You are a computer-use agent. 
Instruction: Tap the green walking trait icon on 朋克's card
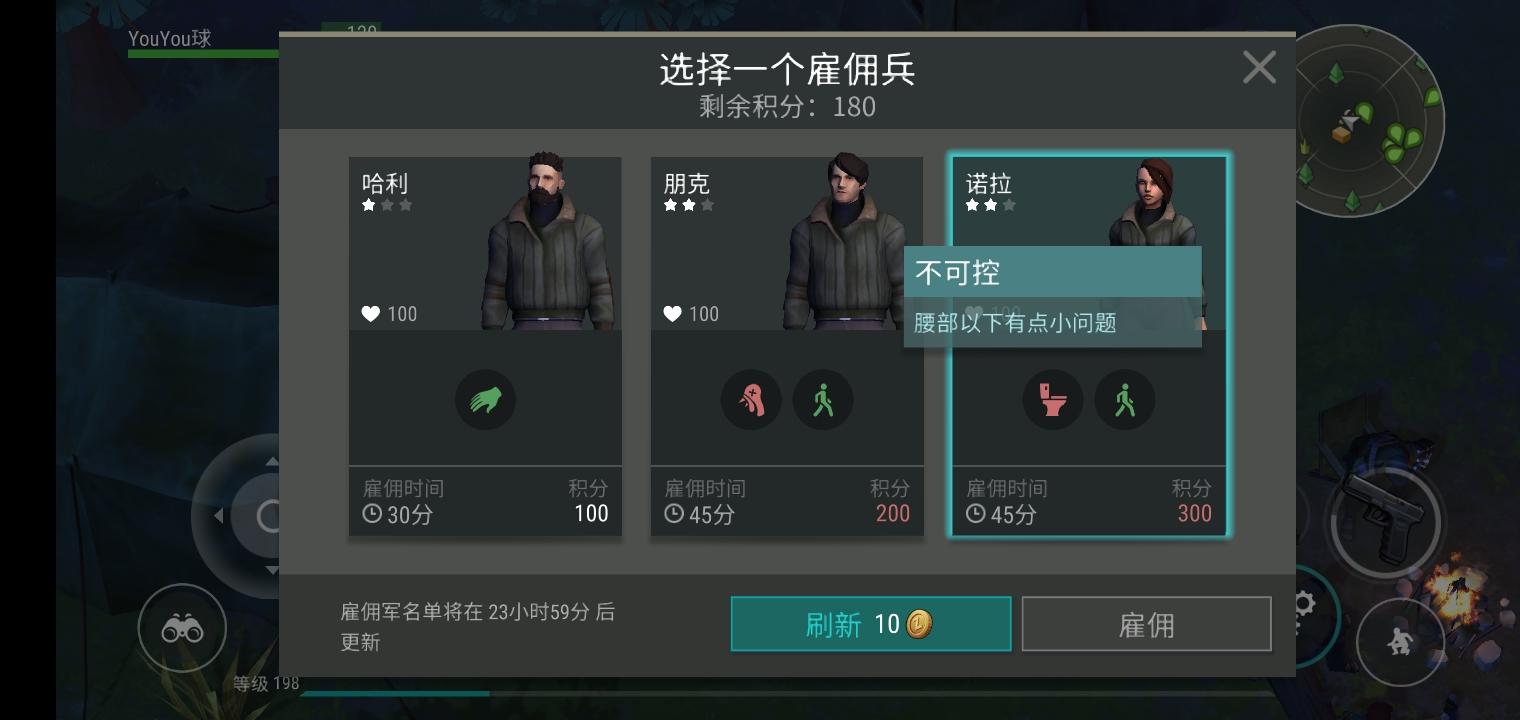pos(823,400)
